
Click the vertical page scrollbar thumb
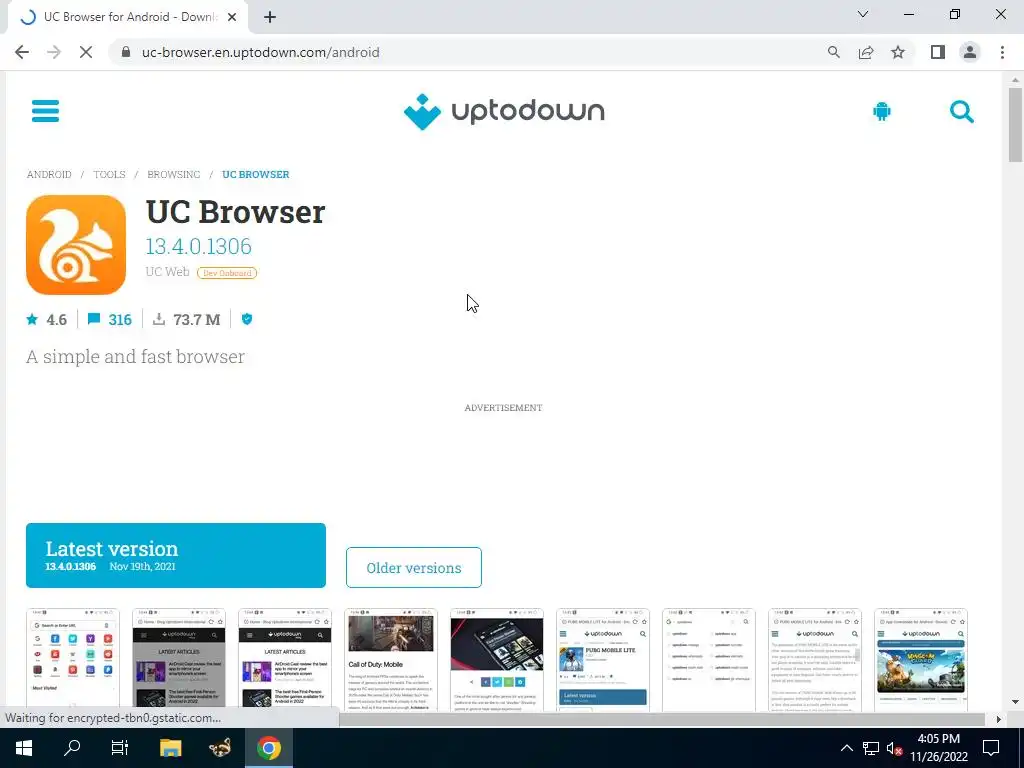(x=1015, y=124)
